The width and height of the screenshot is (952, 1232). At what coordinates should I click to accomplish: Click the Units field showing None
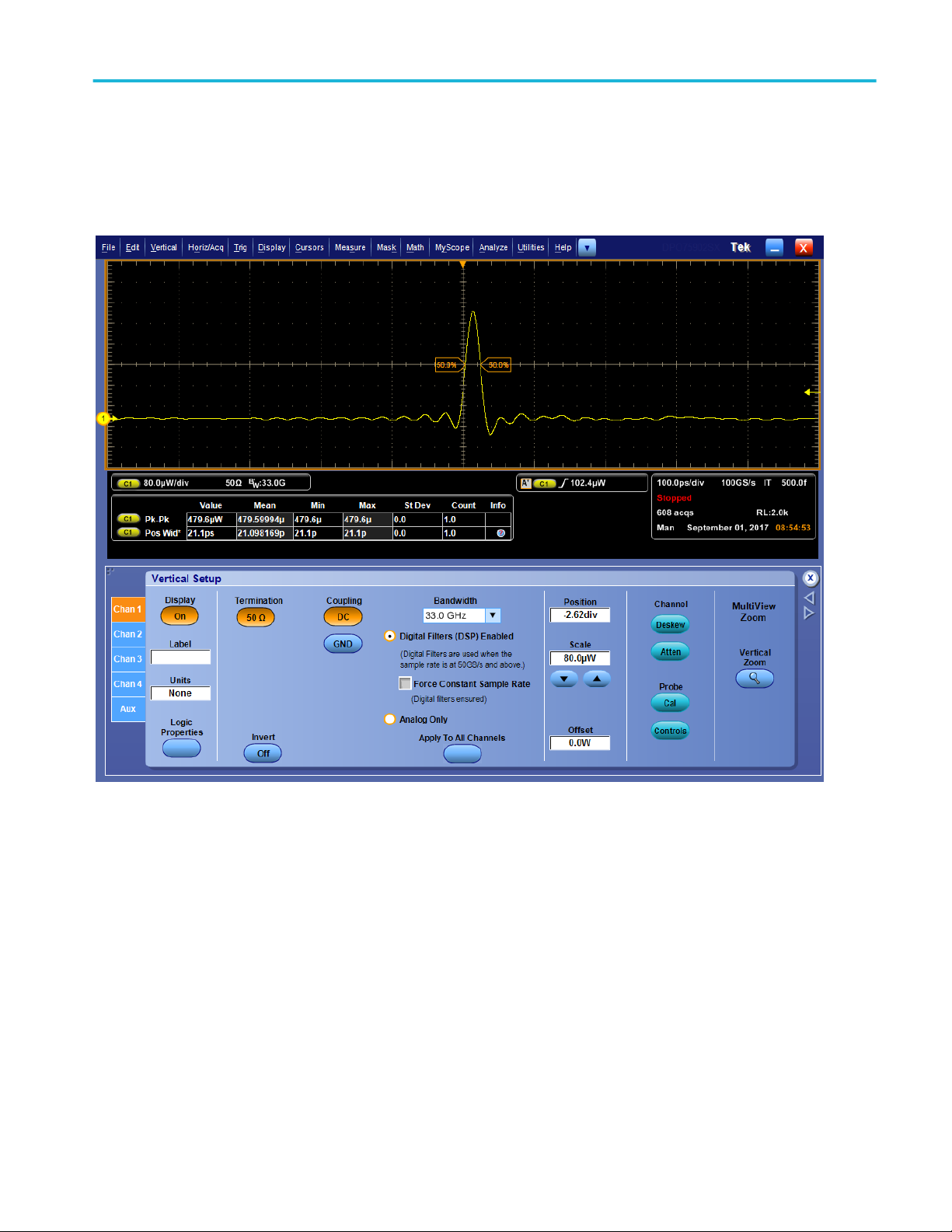[x=180, y=693]
